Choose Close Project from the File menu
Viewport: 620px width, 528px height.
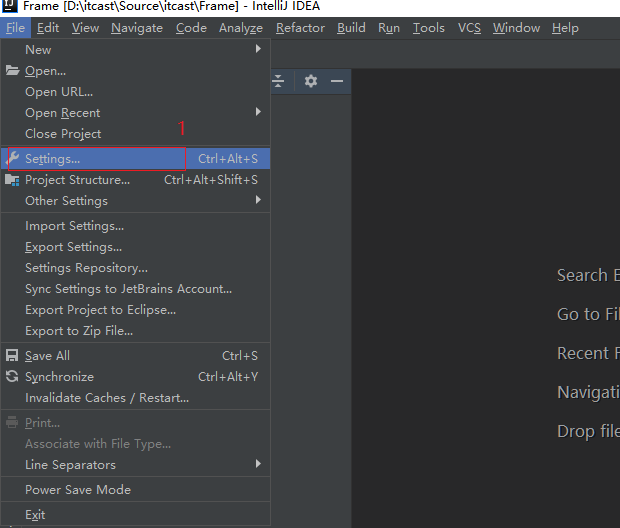[63, 134]
